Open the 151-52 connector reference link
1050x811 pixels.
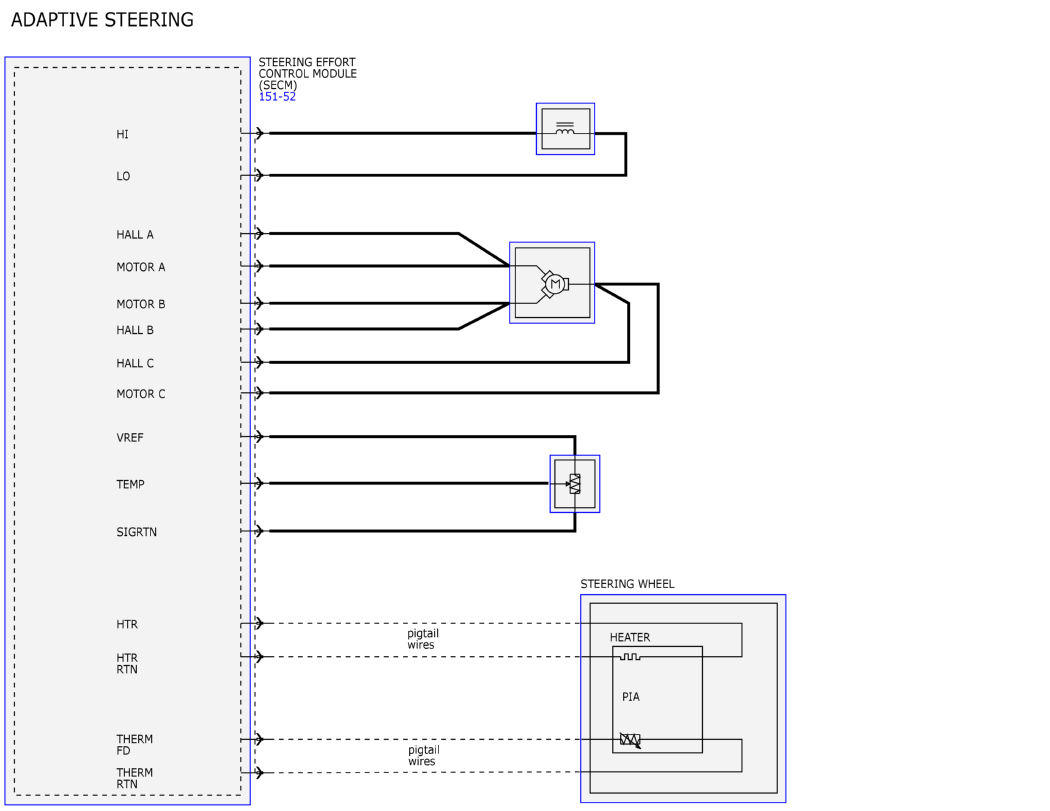coord(277,96)
